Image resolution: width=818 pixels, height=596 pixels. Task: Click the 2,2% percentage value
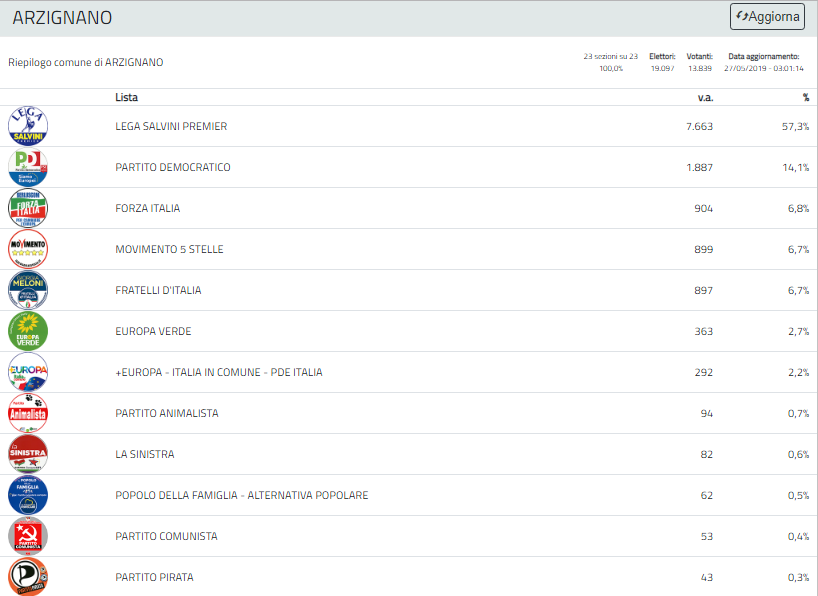[x=799, y=372]
